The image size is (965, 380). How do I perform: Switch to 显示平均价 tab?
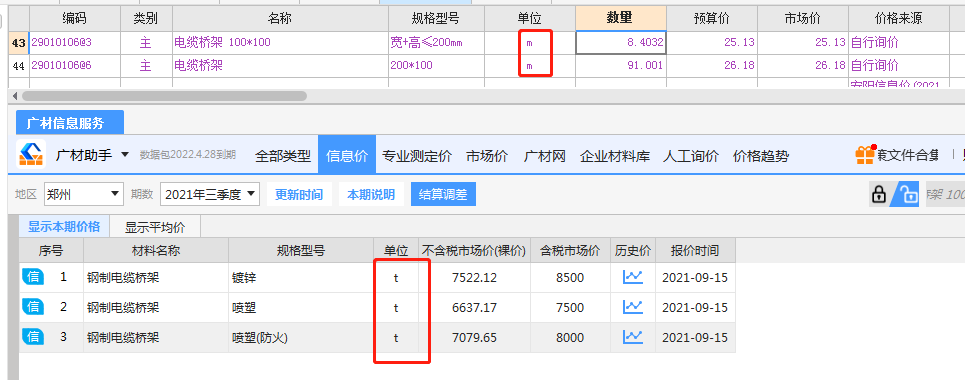154,227
